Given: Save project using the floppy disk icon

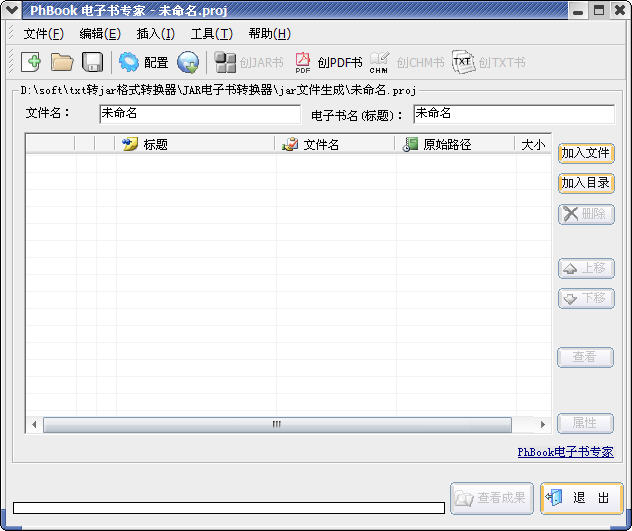Looking at the screenshot, I should click(x=92, y=62).
